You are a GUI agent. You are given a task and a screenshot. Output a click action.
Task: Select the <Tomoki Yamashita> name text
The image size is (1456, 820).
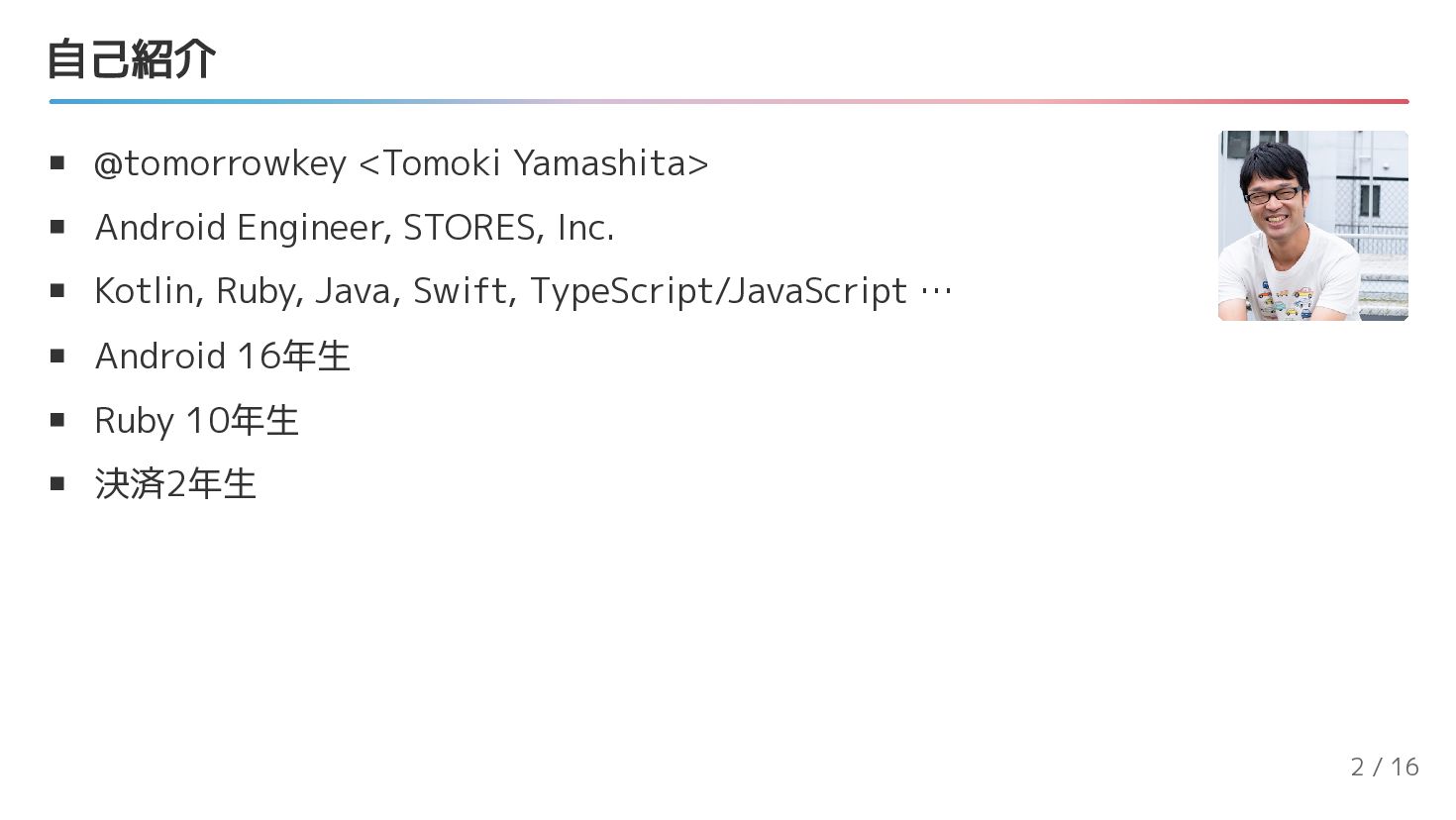click(534, 163)
